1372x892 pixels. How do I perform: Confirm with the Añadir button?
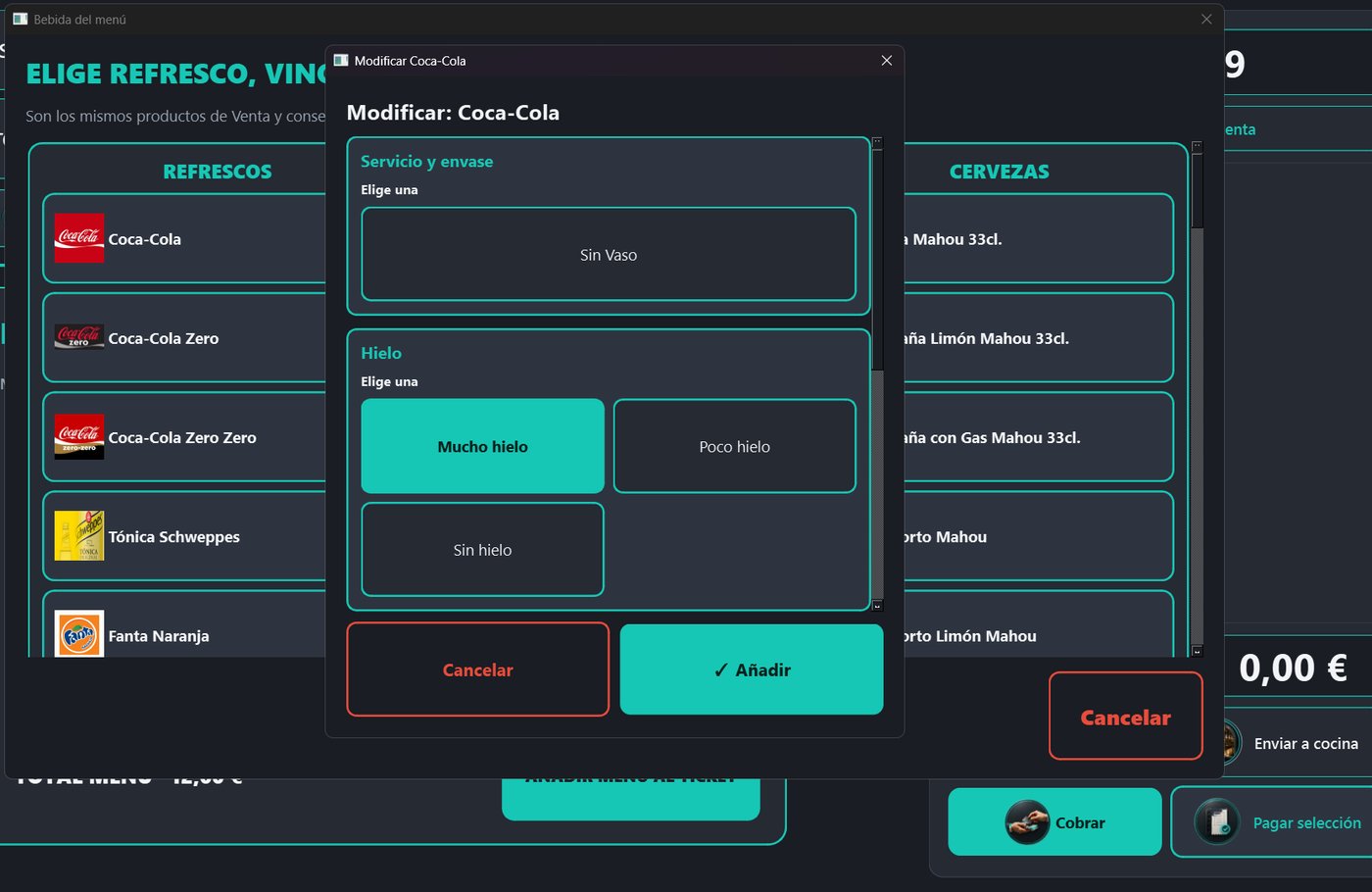(752, 669)
